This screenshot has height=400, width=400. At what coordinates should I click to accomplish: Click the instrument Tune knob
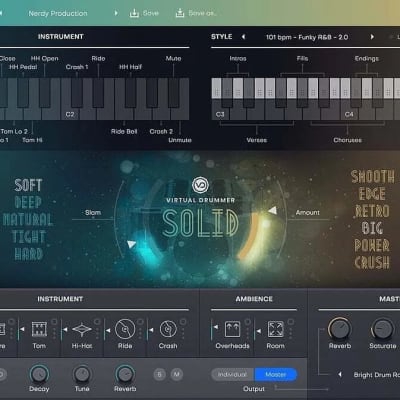[82, 374]
